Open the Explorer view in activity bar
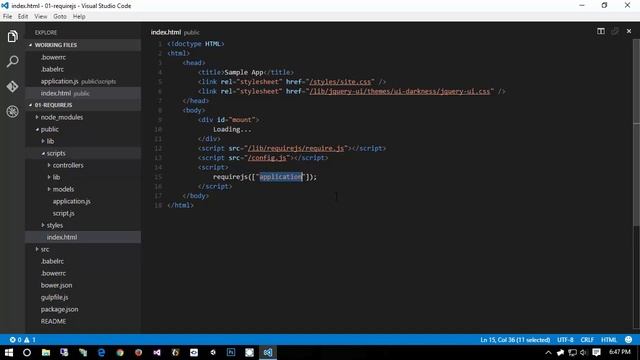The width and height of the screenshot is (640, 360). [12, 37]
